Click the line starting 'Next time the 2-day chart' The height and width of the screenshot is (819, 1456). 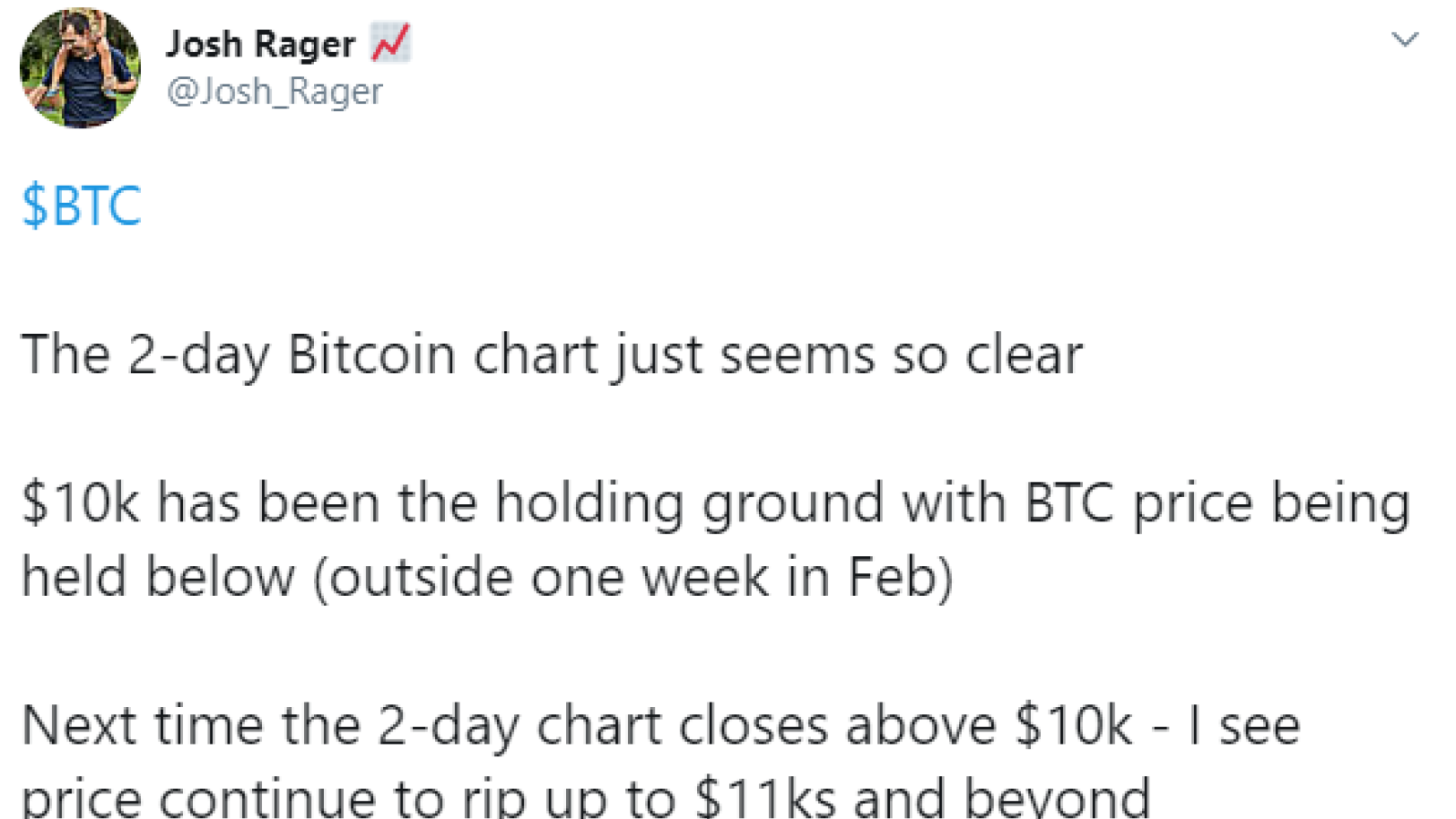tap(661, 725)
